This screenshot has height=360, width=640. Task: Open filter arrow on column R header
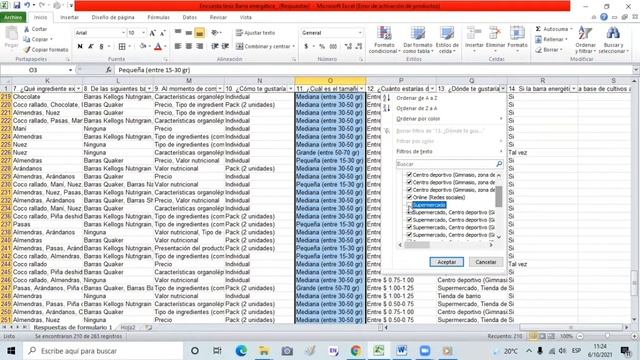573,89
